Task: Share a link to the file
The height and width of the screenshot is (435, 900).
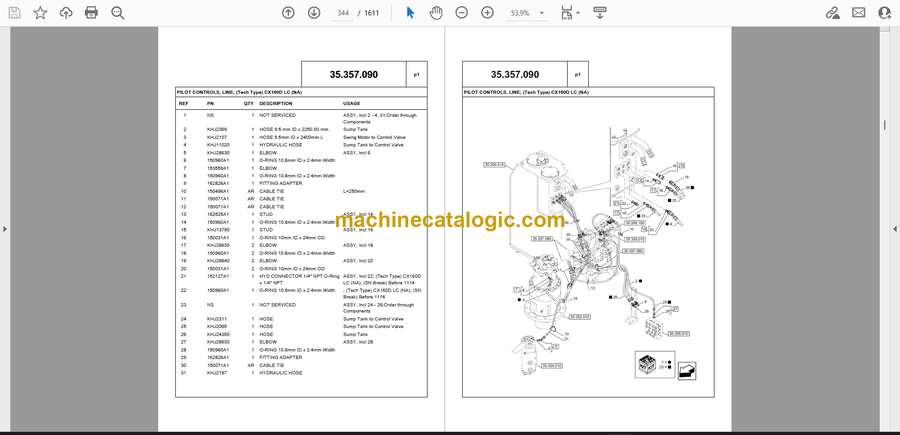Action: click(832, 13)
